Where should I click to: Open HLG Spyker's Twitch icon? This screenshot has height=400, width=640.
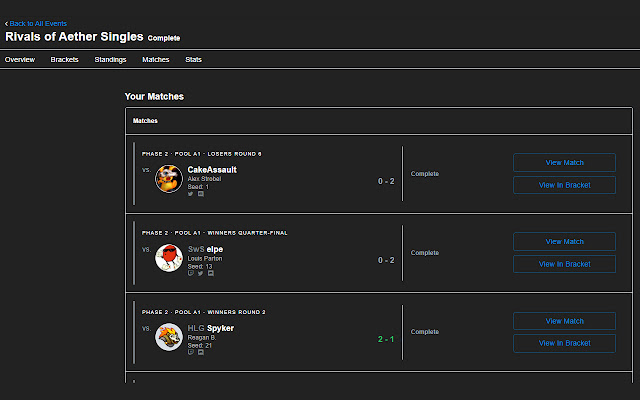point(190,352)
